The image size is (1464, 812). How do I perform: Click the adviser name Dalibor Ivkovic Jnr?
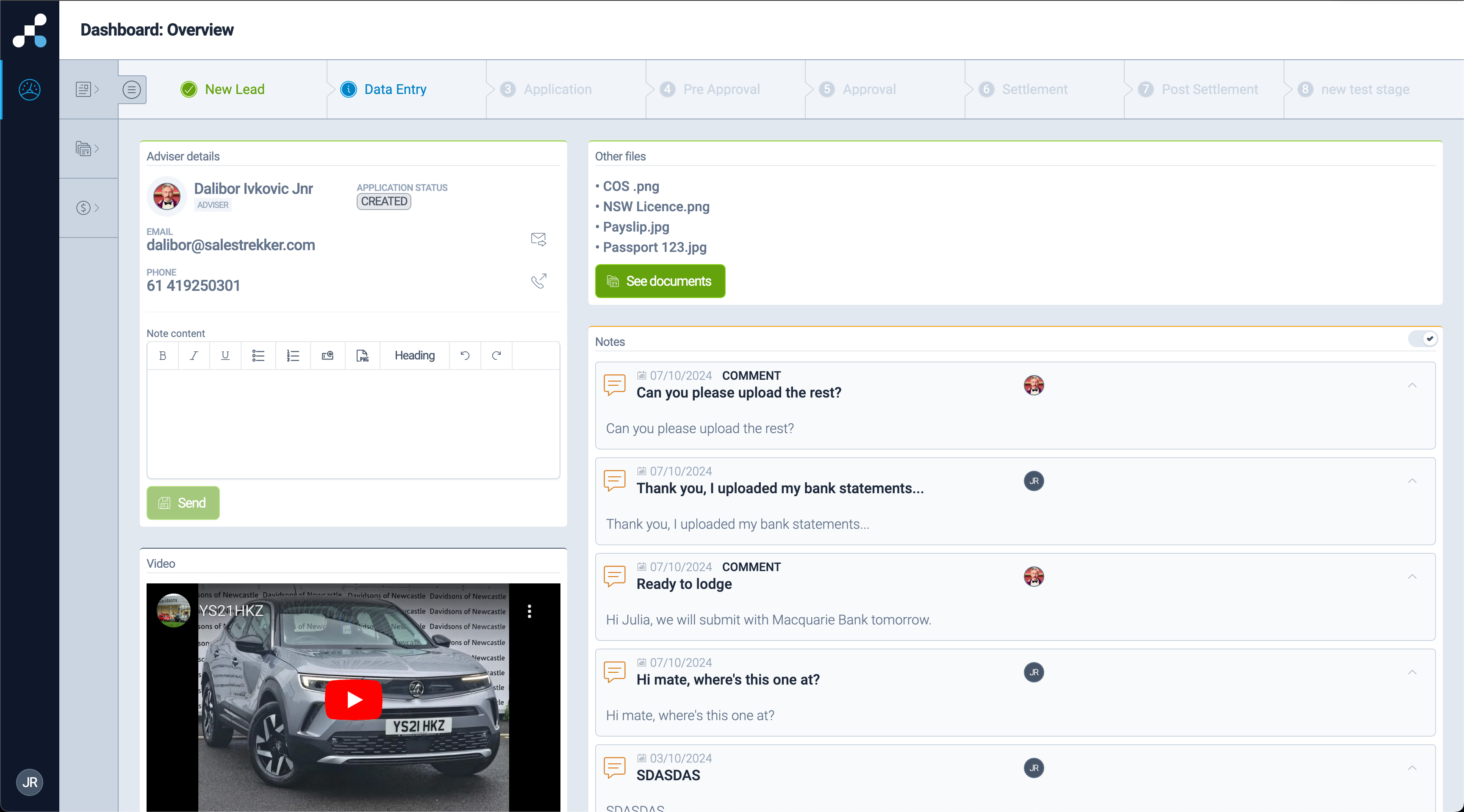(x=253, y=188)
